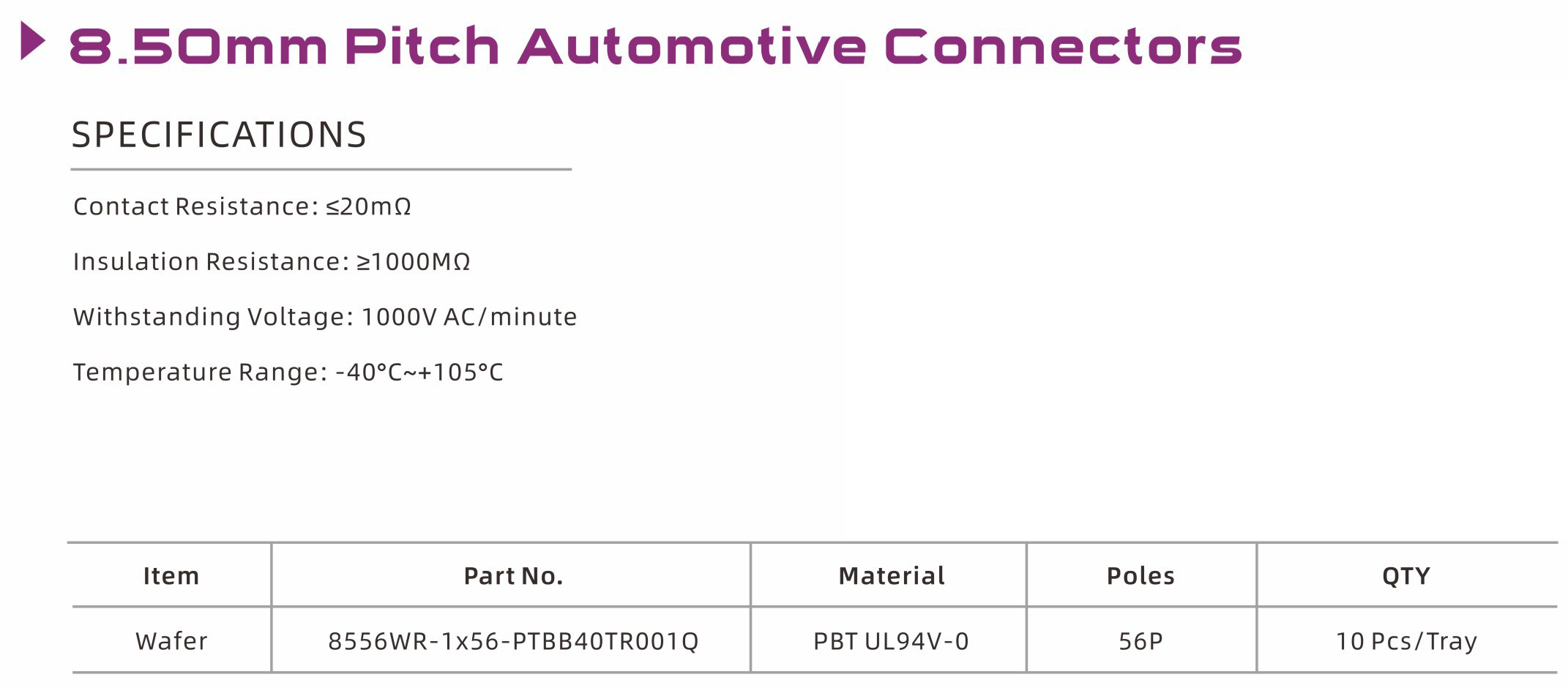This screenshot has height=688, width=1568.
Task: Select the ≥1000MΩ insulation resistance value
Action: pos(413,262)
